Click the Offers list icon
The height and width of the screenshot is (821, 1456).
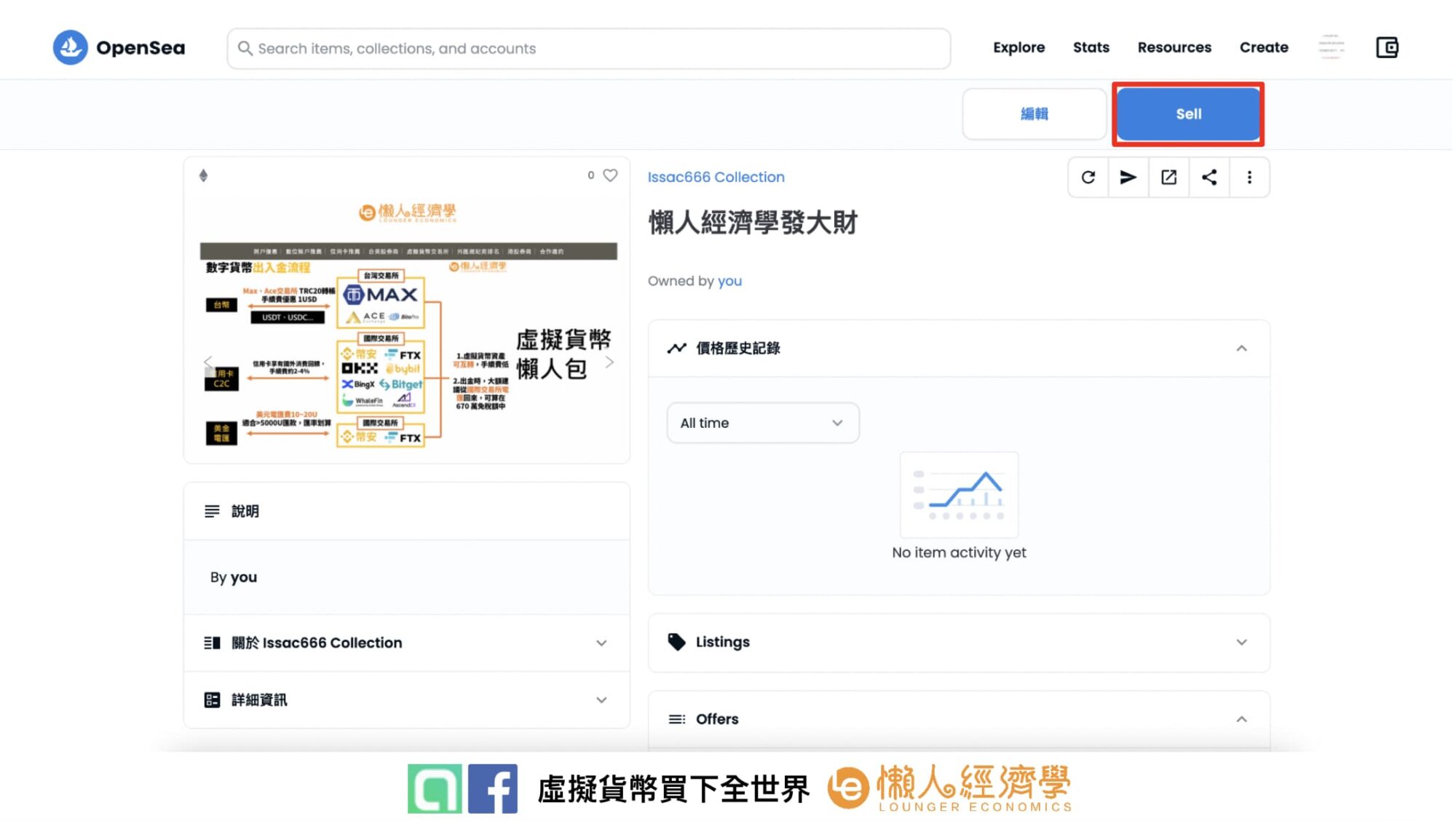tap(676, 719)
